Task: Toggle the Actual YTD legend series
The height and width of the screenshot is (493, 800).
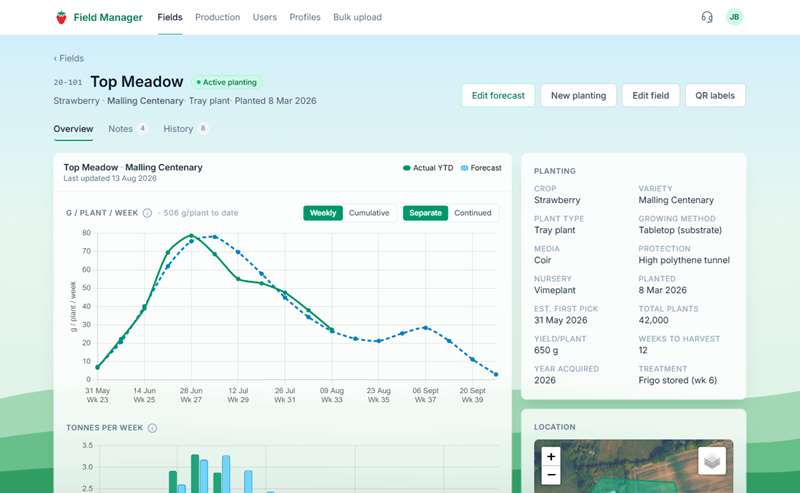Action: (x=428, y=168)
